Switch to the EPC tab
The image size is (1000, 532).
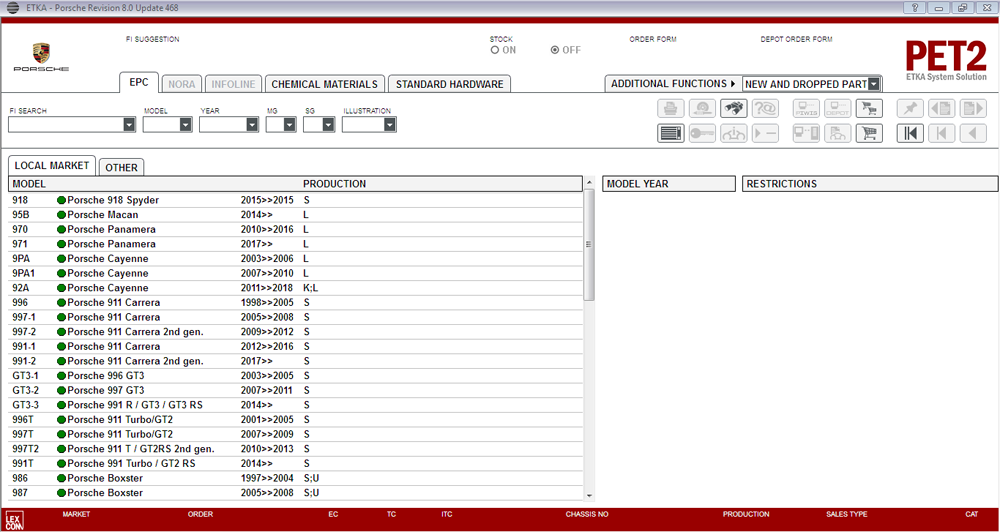click(x=139, y=83)
